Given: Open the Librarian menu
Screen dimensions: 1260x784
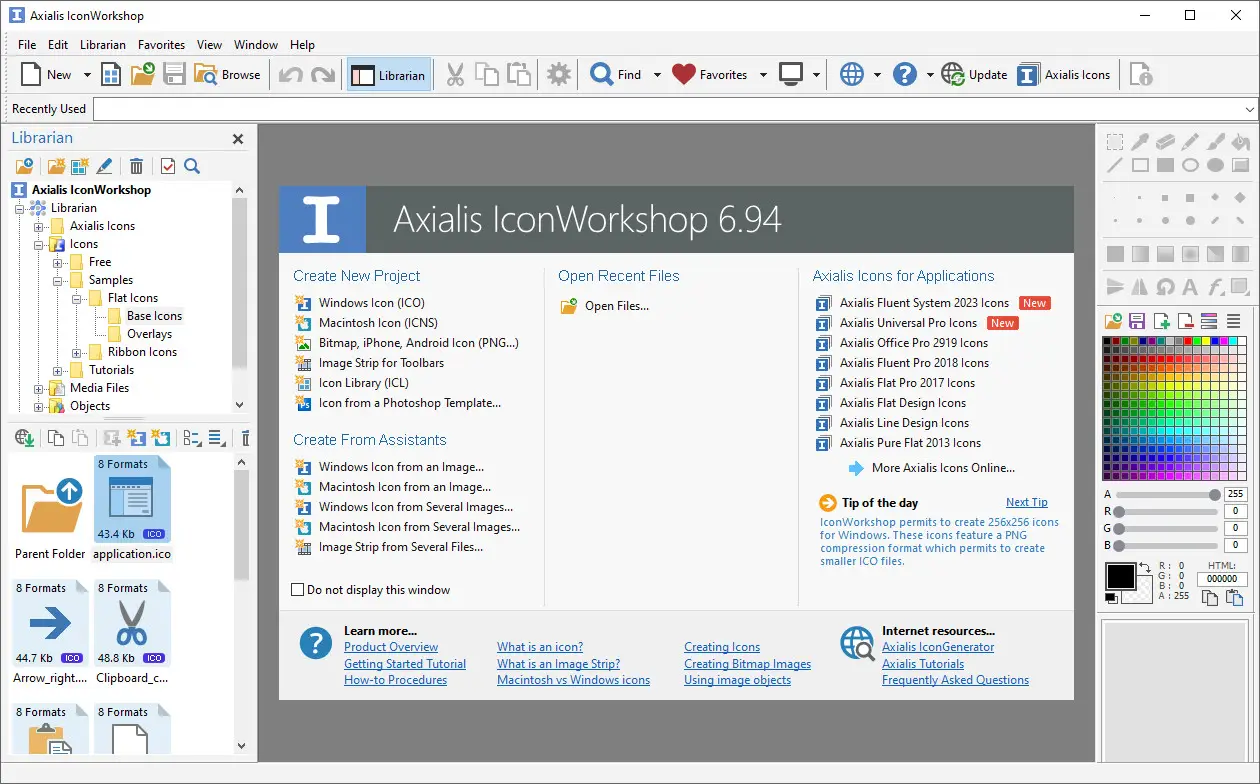Looking at the screenshot, I should (x=103, y=45).
